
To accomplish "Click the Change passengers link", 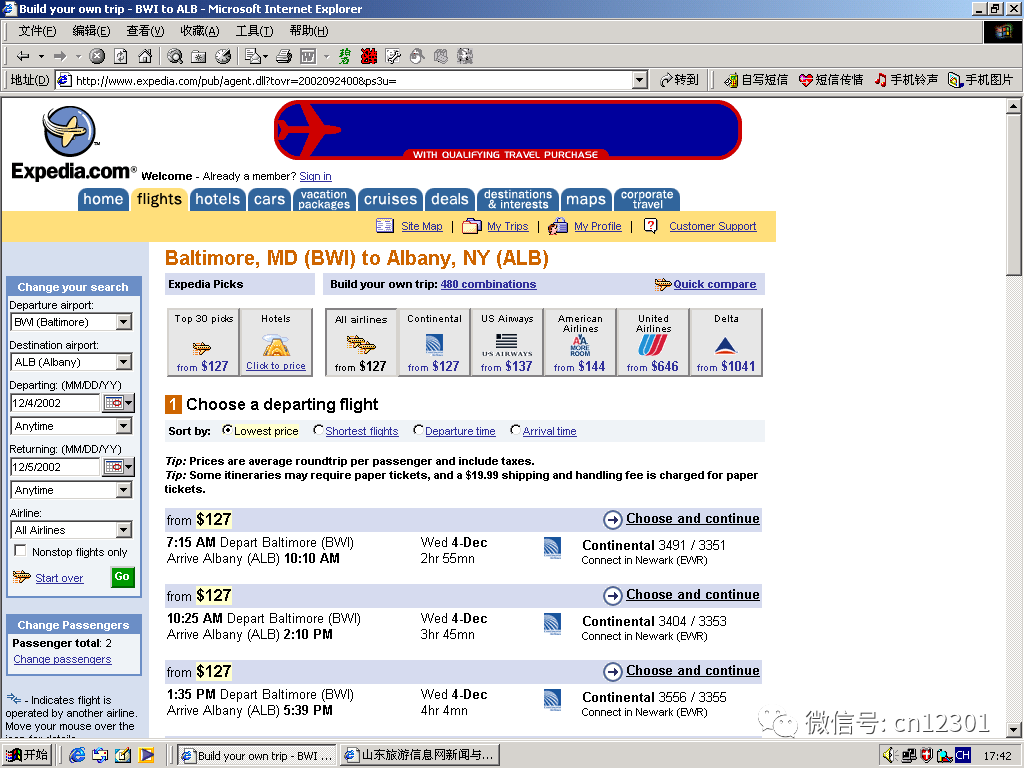I will click(63, 660).
